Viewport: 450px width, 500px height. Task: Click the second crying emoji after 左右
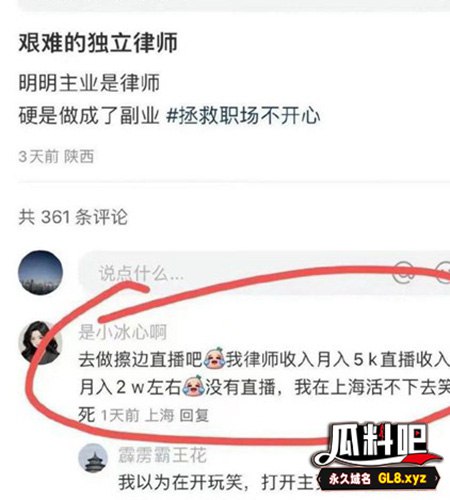point(193,386)
